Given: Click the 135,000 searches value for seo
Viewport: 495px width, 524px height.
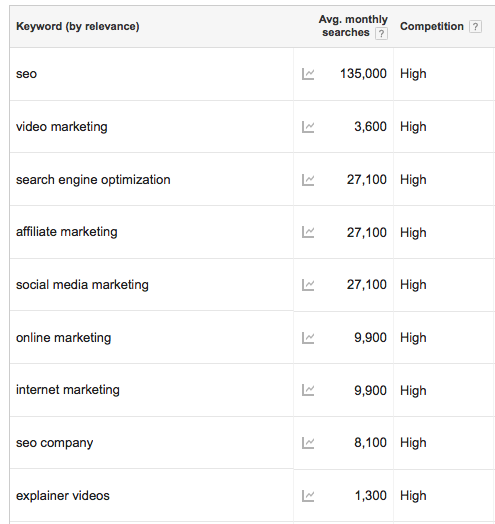Looking at the screenshot, I should coord(363,74).
